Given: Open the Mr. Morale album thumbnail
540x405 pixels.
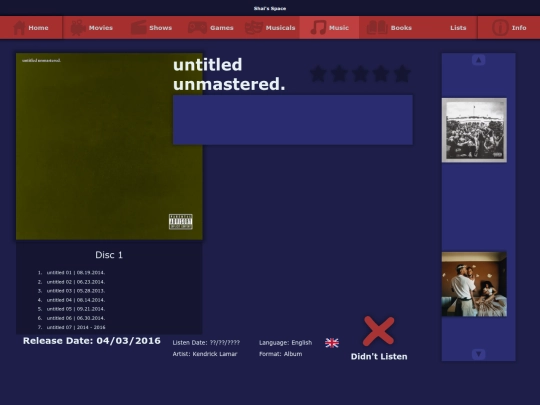Looking at the screenshot, I should click(x=474, y=284).
